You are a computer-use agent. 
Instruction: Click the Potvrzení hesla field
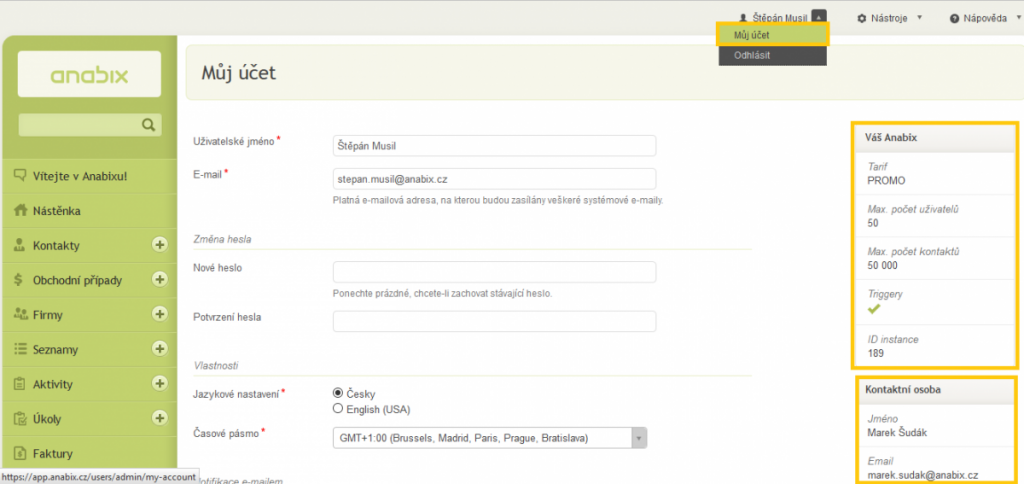click(x=494, y=321)
